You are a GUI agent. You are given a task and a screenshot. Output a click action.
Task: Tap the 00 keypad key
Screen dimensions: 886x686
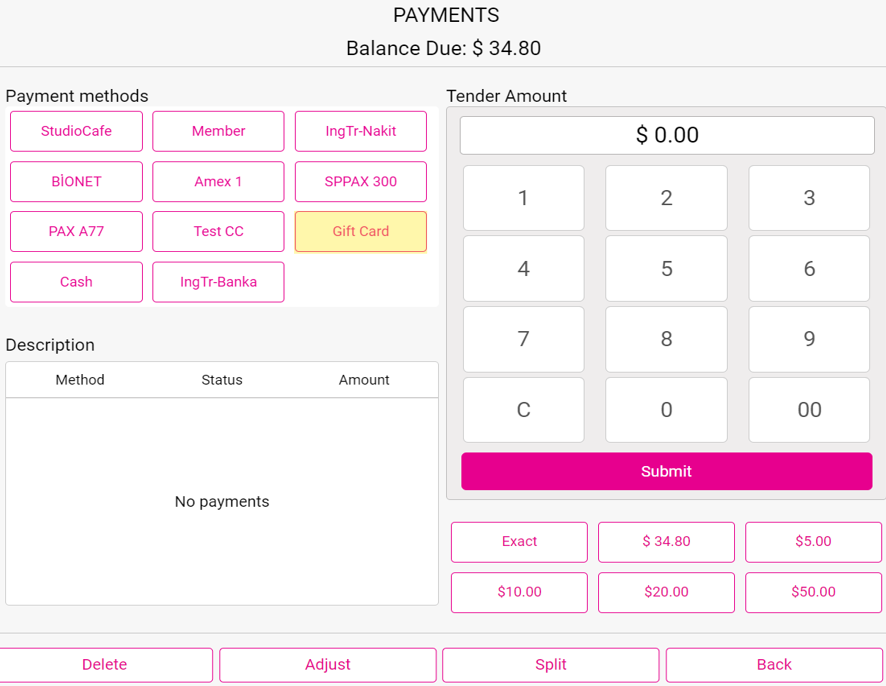coord(809,410)
